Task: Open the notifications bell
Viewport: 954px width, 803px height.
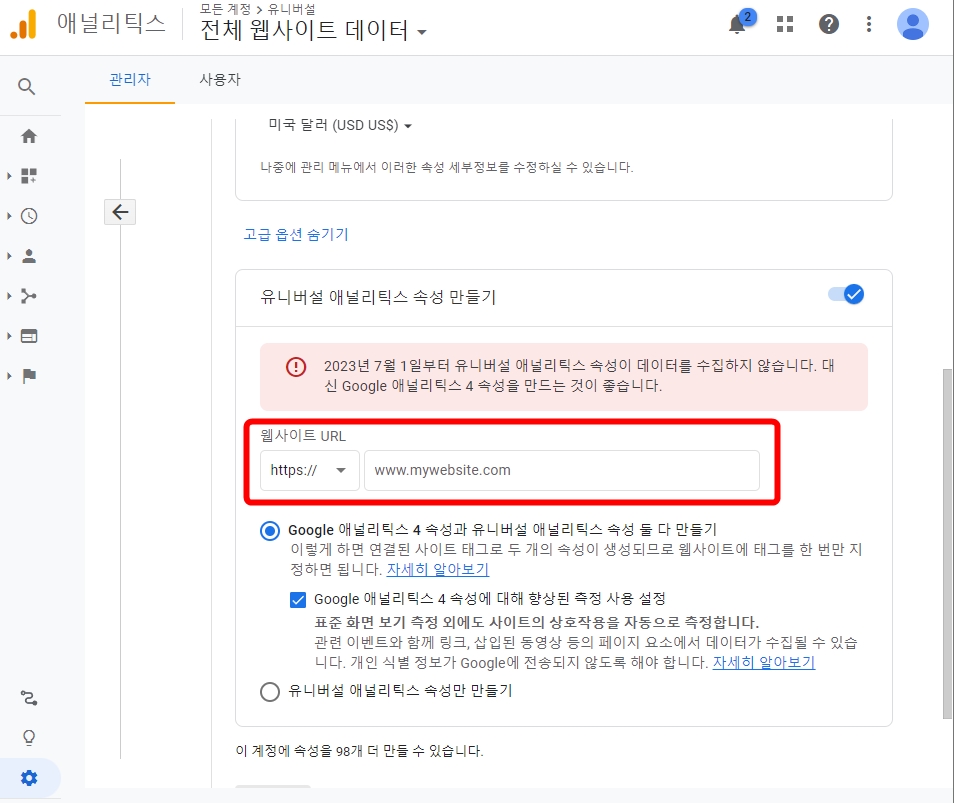Action: 737,24
